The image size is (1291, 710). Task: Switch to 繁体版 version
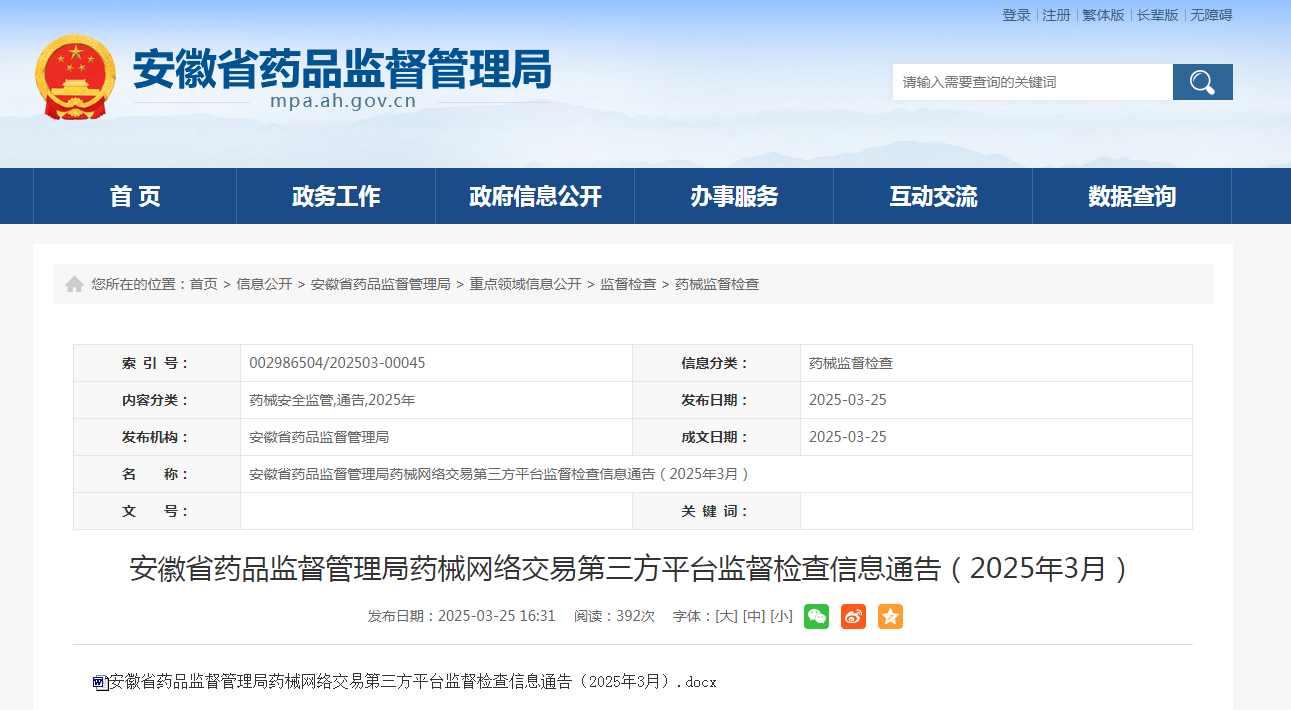(1103, 15)
